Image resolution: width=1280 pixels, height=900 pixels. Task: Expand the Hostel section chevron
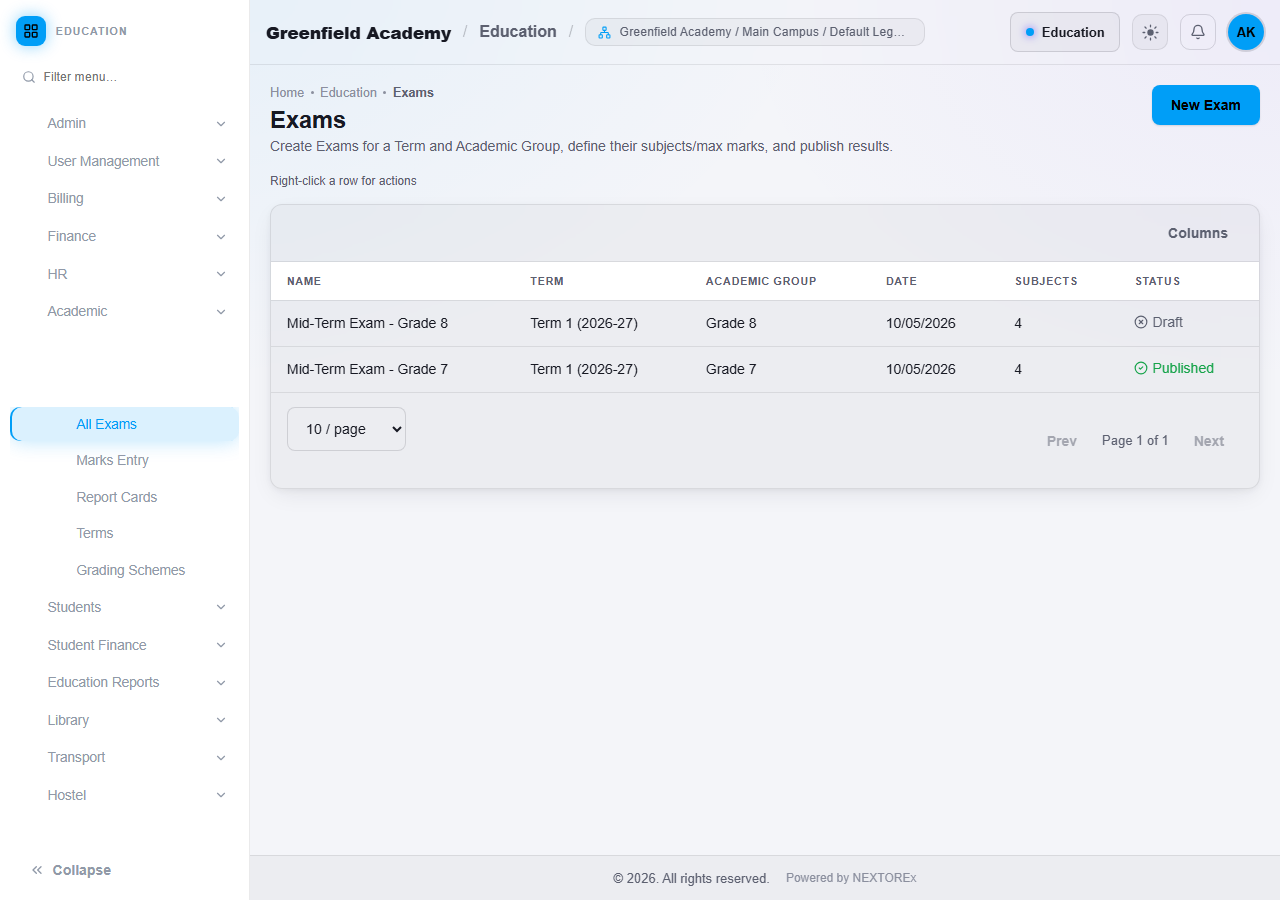(221, 795)
